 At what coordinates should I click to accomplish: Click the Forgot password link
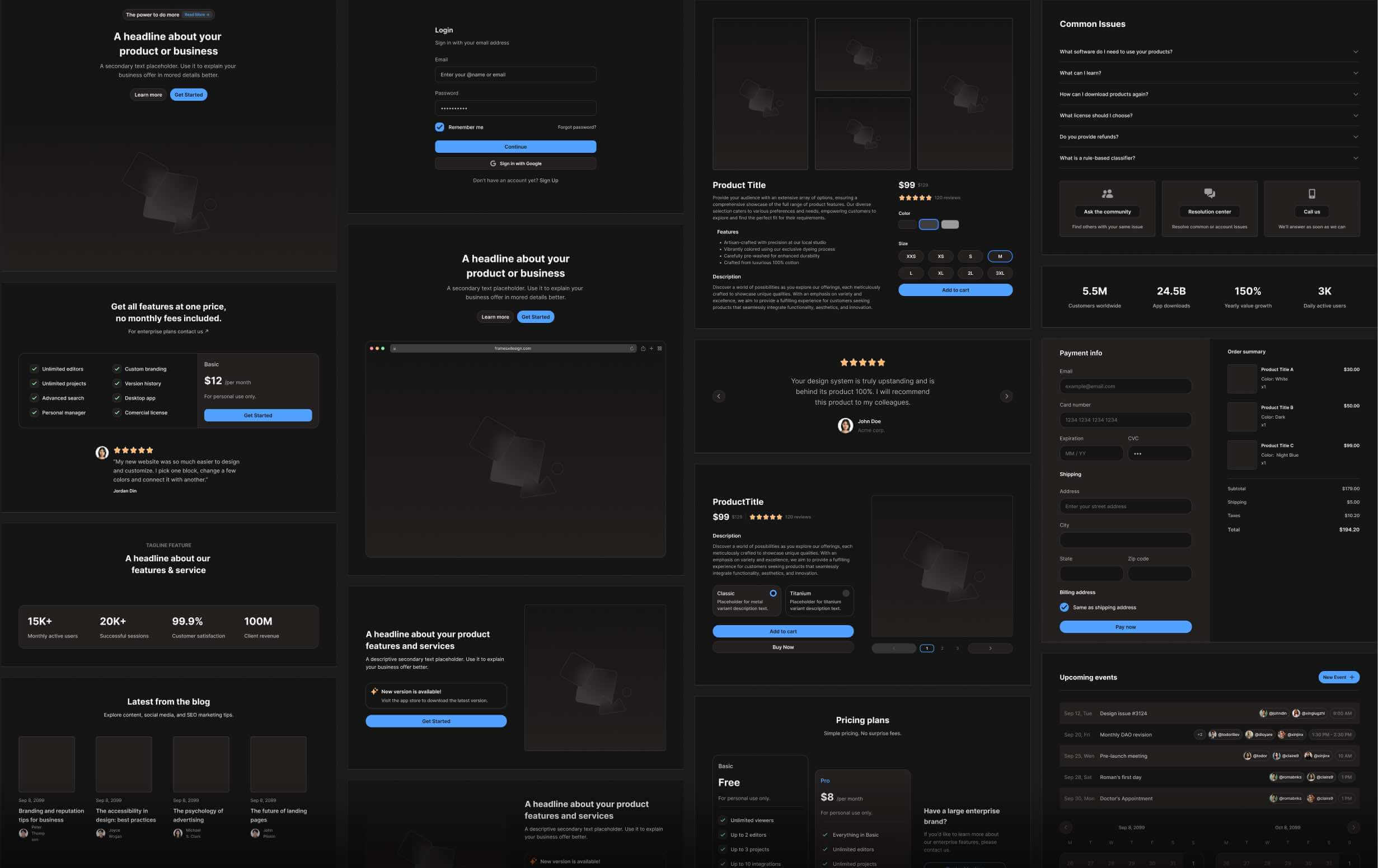[x=577, y=127]
